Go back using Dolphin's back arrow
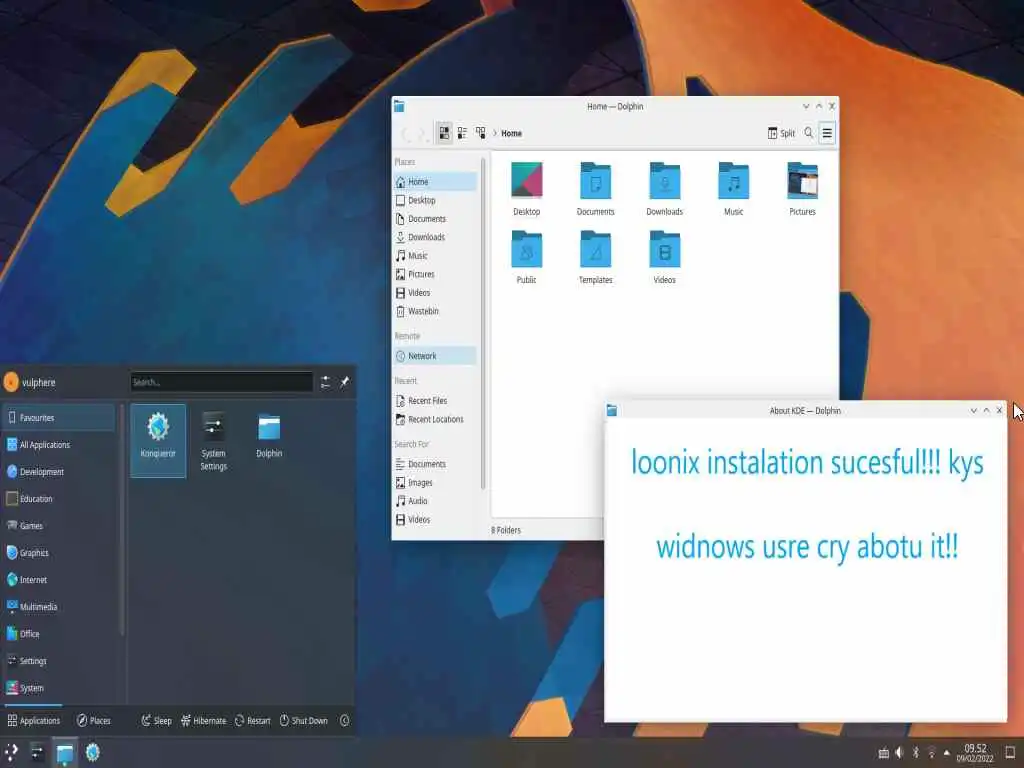 pos(406,135)
